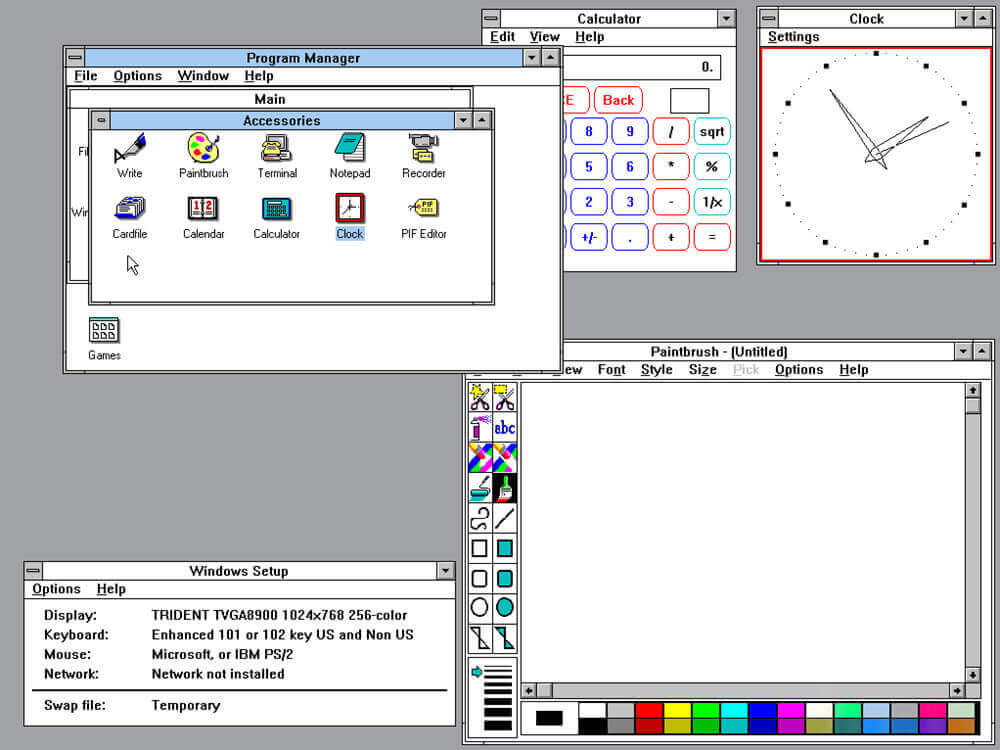
Task: Select the filled circle shape tool
Action: click(505, 607)
